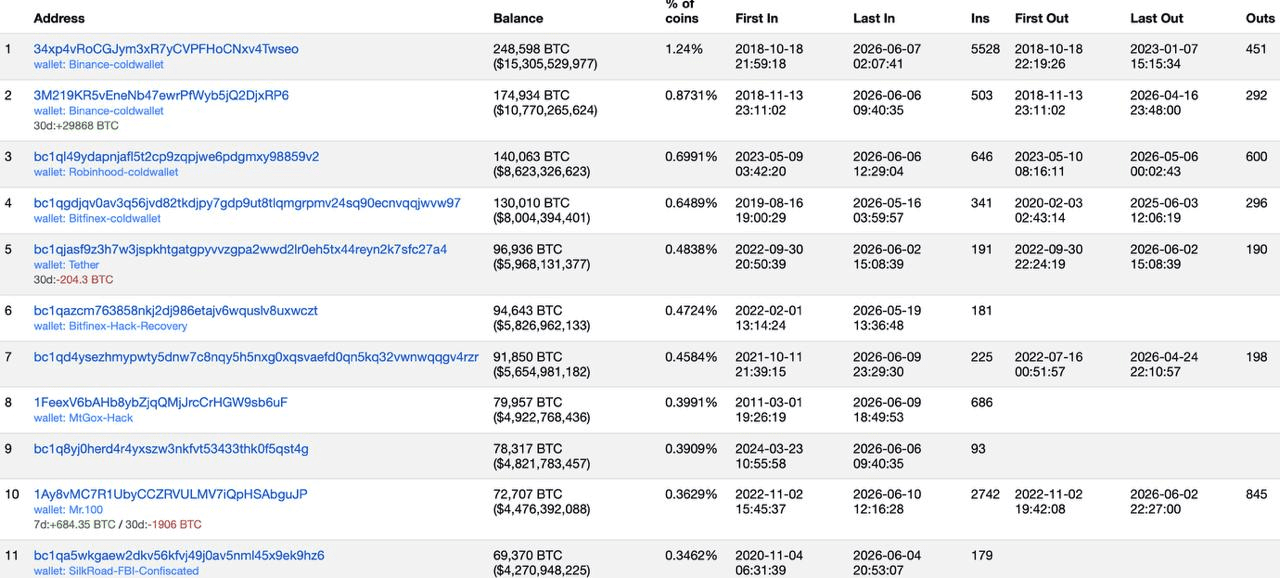This screenshot has width=1280, height=578.
Task: Open the Tether address starting bc1qjasf9z3h7w3
Action: [x=240, y=250]
